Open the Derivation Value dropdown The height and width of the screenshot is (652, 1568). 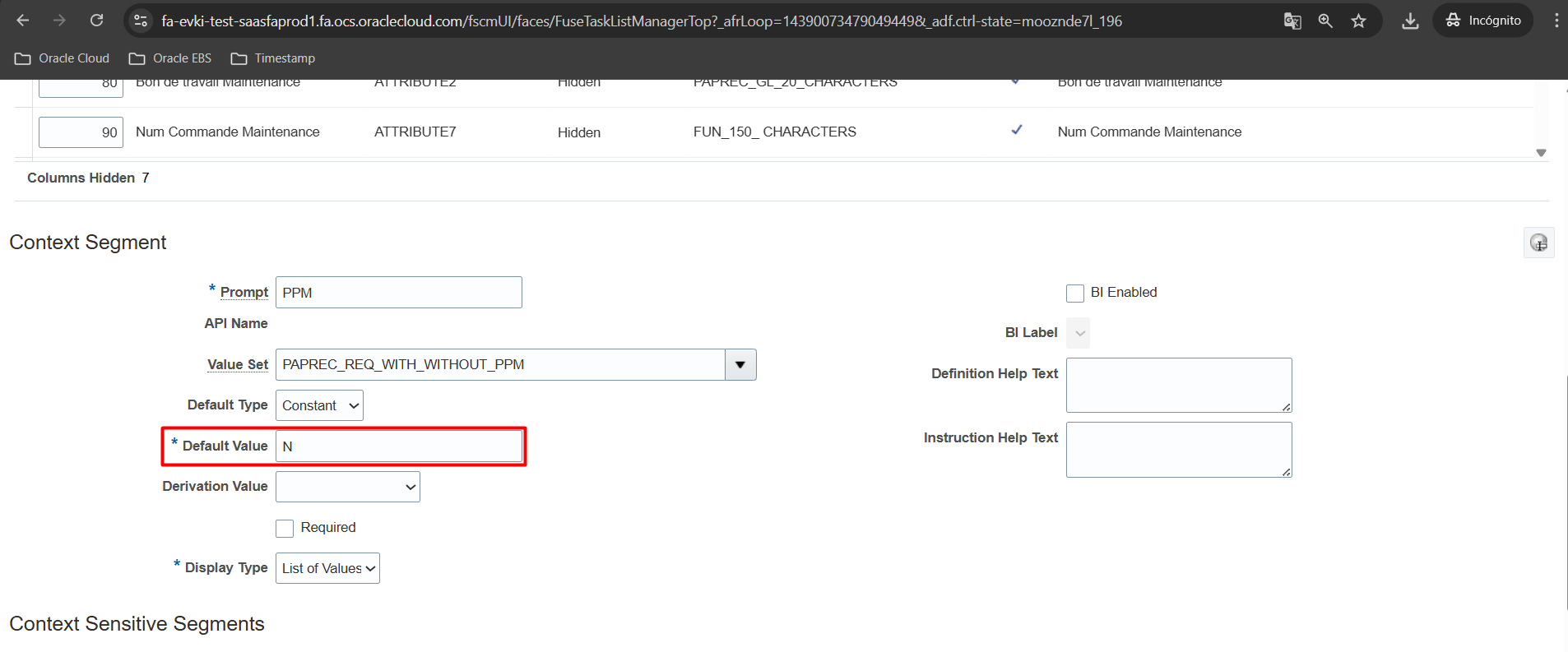(x=348, y=487)
